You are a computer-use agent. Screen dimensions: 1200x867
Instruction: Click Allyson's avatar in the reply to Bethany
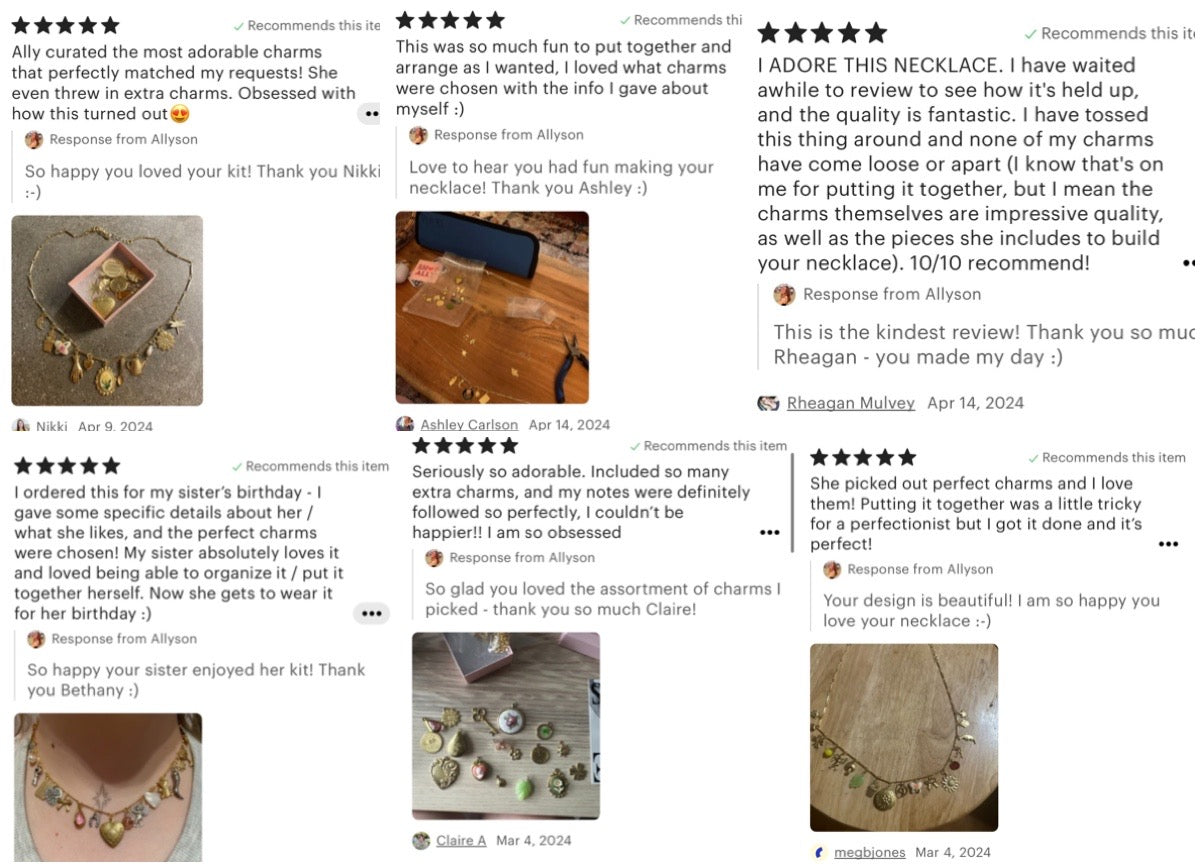pyautogui.click(x=36, y=639)
